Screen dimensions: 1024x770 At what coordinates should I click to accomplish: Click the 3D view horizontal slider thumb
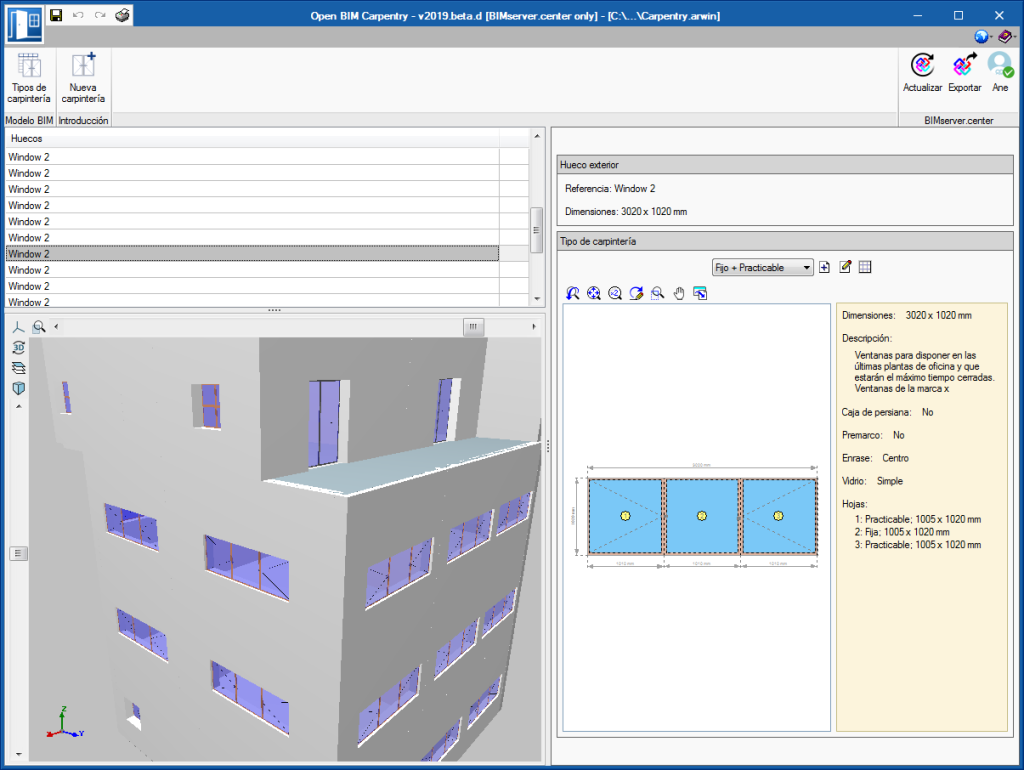(473, 326)
